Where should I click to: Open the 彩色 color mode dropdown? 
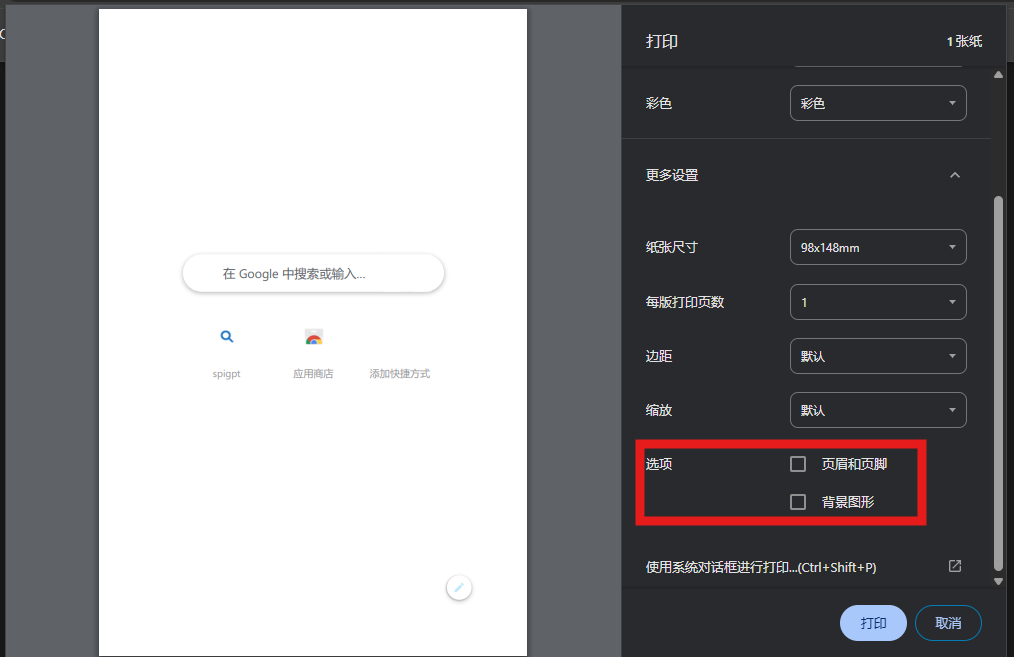tap(878, 103)
